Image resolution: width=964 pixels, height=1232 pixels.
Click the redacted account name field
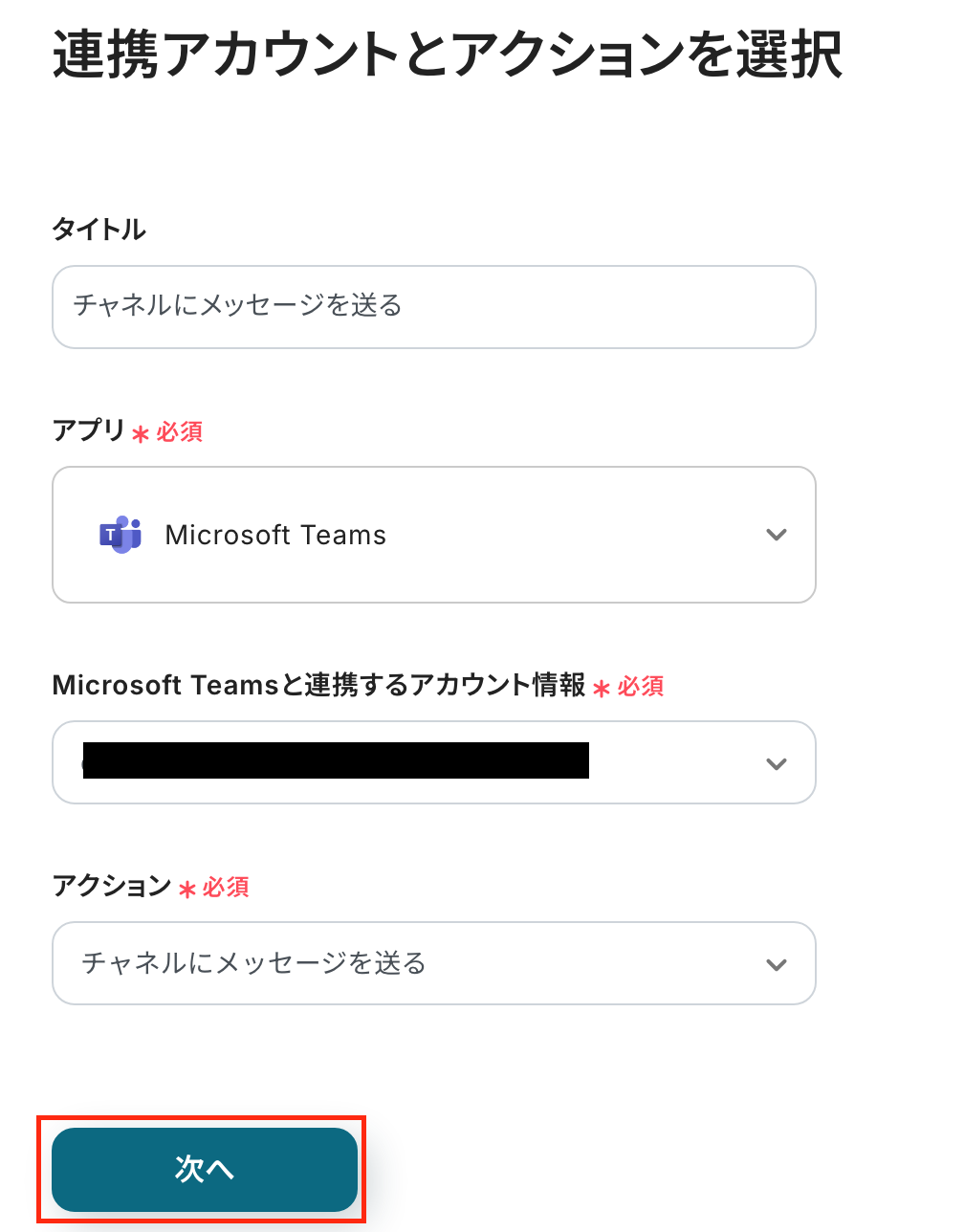(x=335, y=761)
